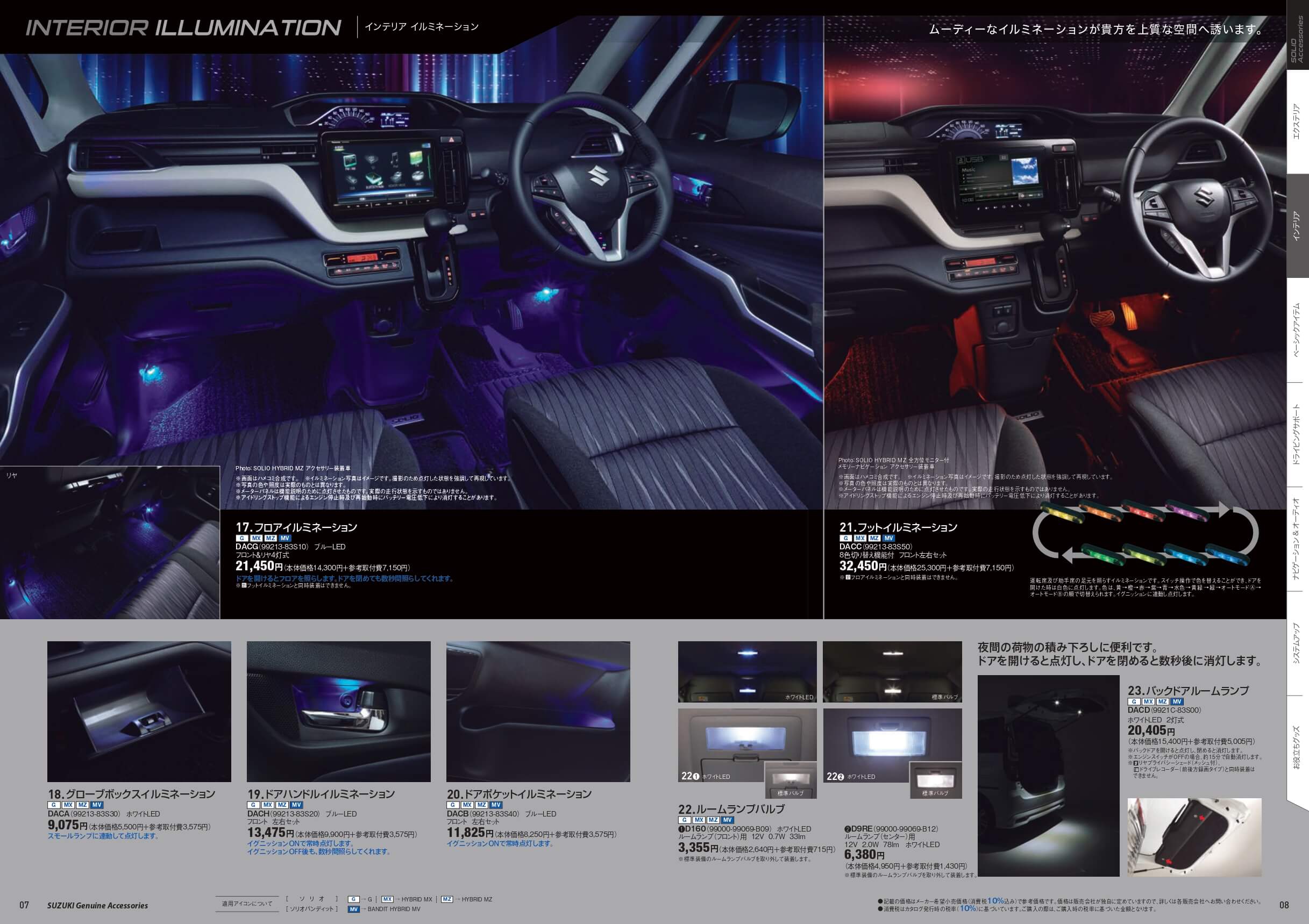Click the MZ badge under 21.フットイルミネーション
1309x924 pixels.
pos(874,539)
